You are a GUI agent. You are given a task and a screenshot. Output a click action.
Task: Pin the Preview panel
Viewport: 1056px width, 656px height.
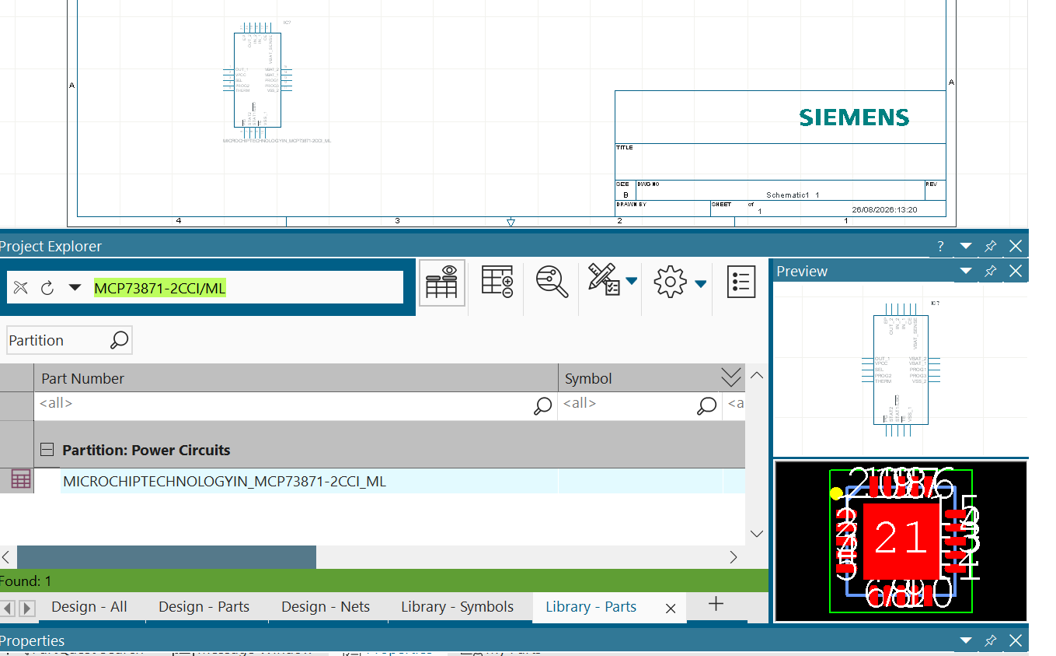(x=991, y=271)
